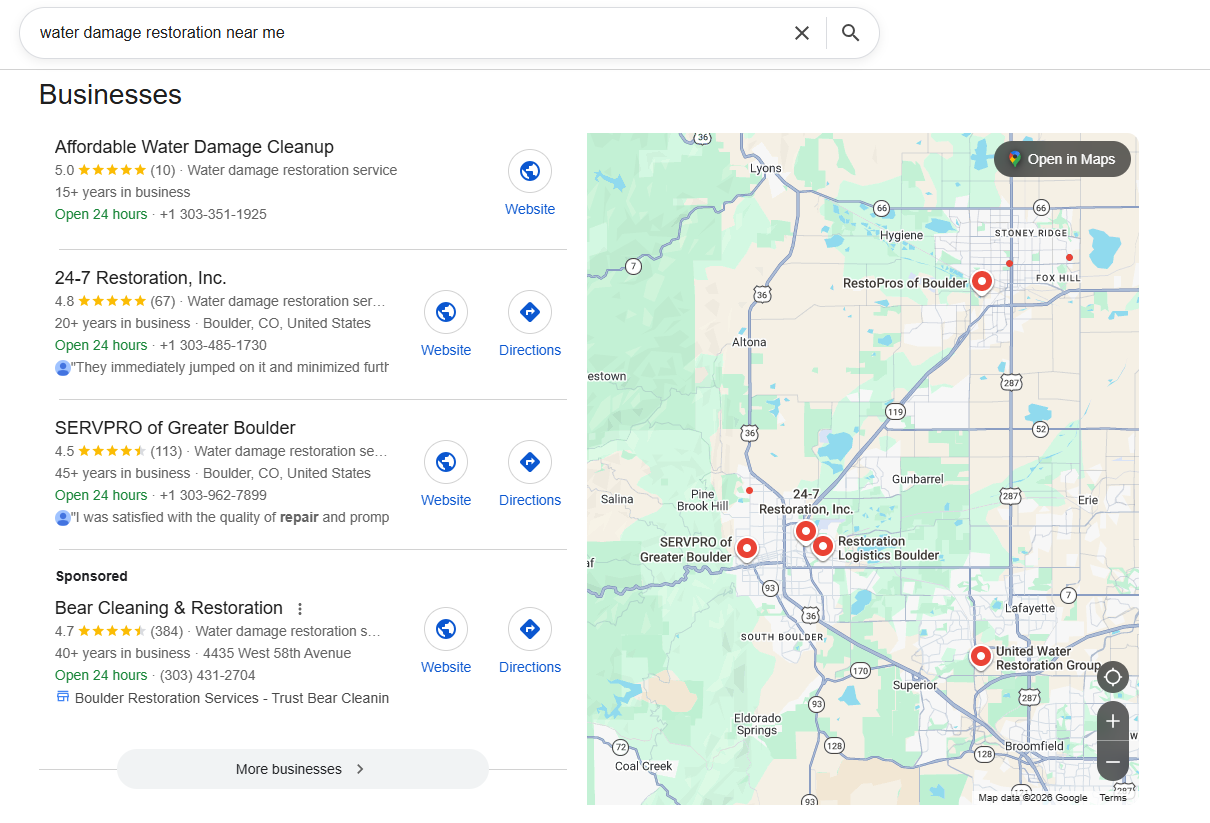Clear the search box with the X icon
This screenshot has width=1210, height=823.
801,33
